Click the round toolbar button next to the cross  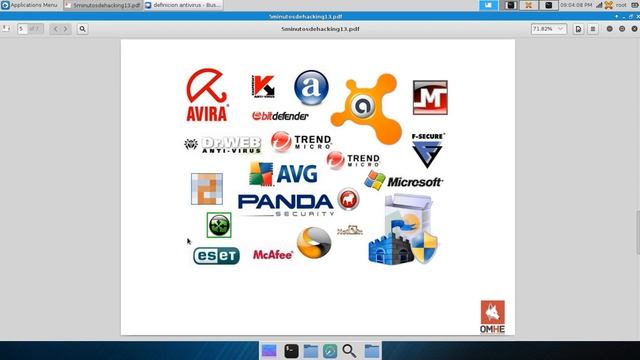622,29
